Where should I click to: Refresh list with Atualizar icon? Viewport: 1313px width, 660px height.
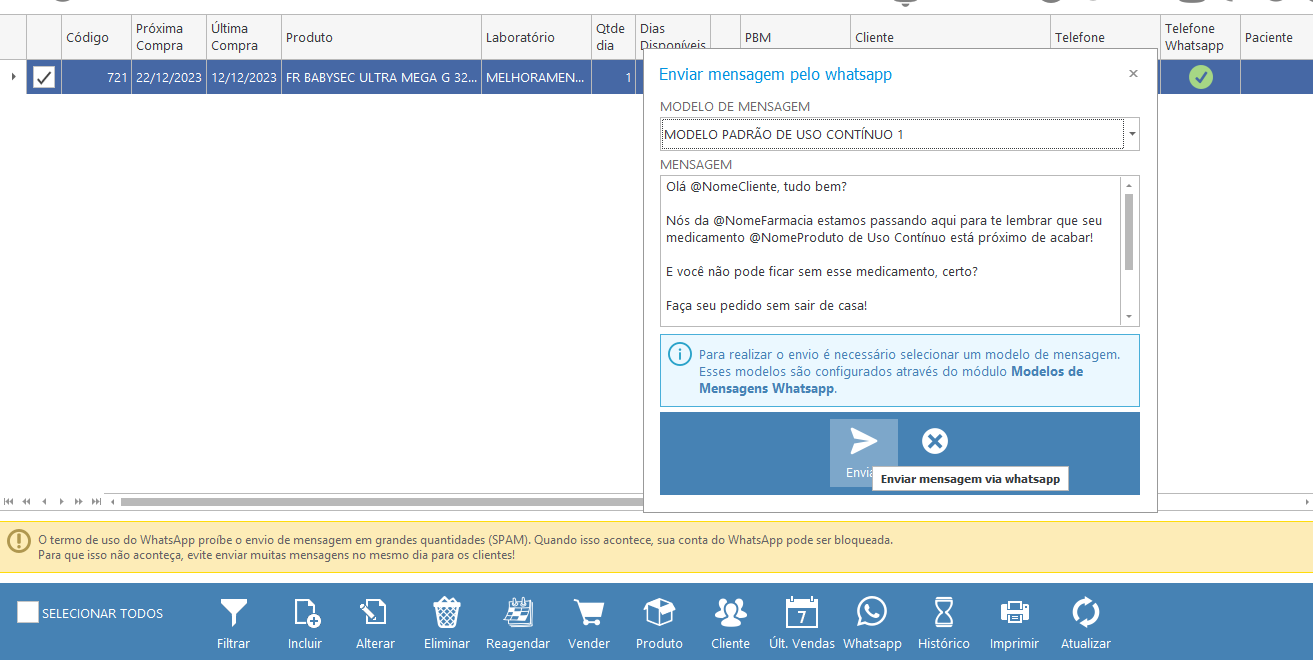(x=1085, y=613)
